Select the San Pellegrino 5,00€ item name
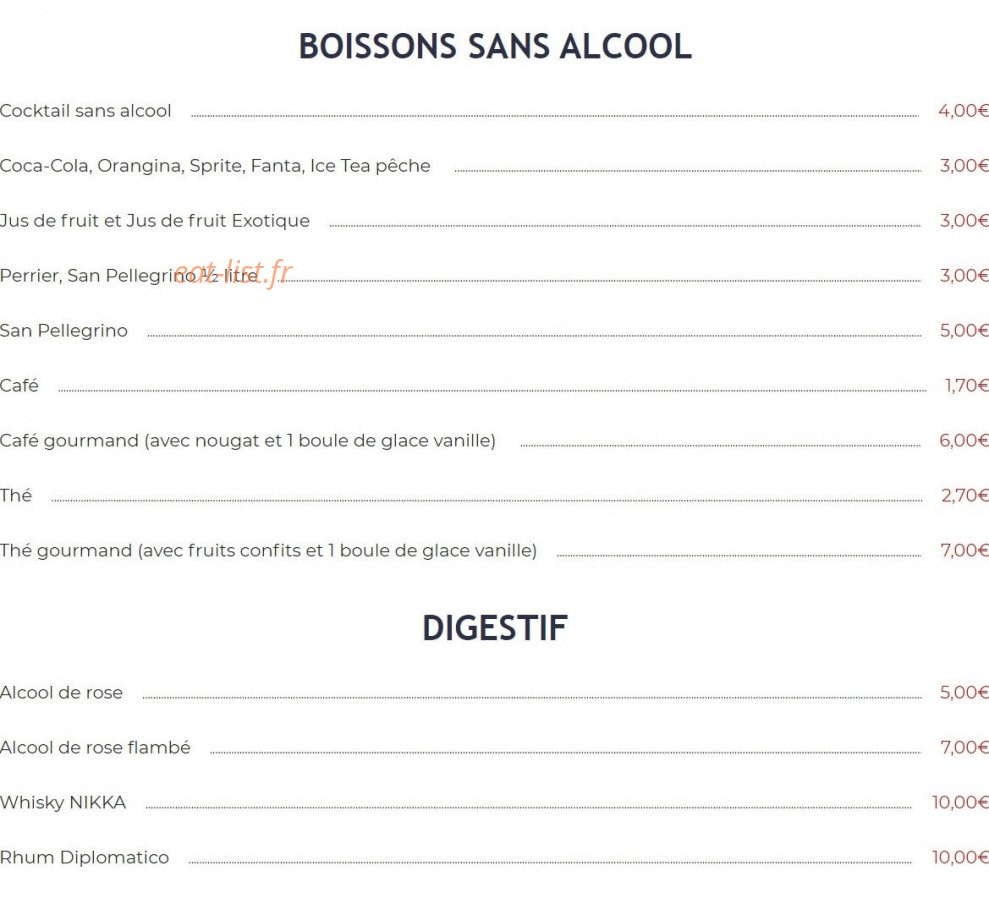Screen dimensions: 989x904 click(64, 331)
